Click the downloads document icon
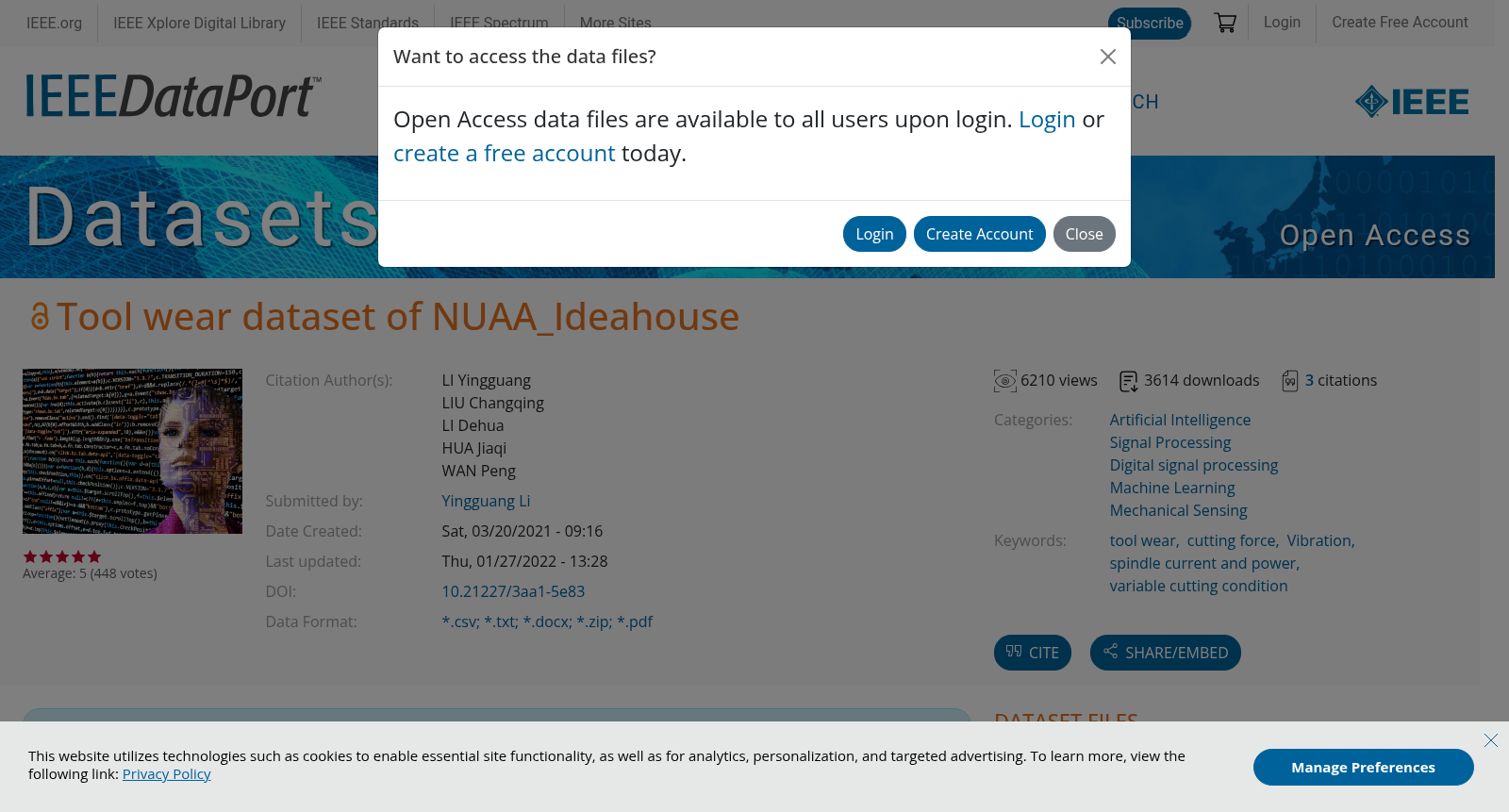 tap(1128, 381)
